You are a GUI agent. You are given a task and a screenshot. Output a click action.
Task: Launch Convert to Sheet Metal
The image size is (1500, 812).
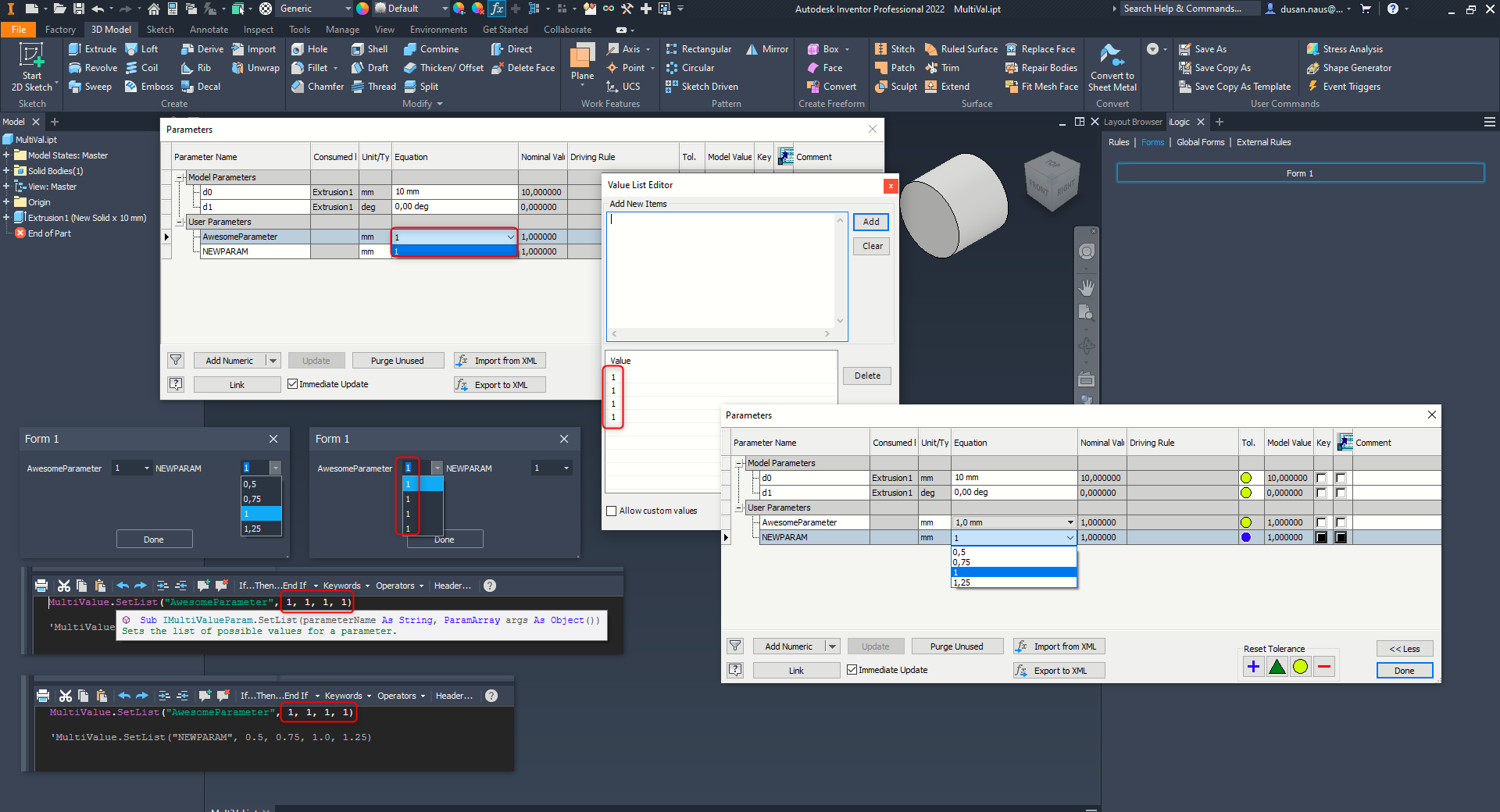(x=1112, y=69)
